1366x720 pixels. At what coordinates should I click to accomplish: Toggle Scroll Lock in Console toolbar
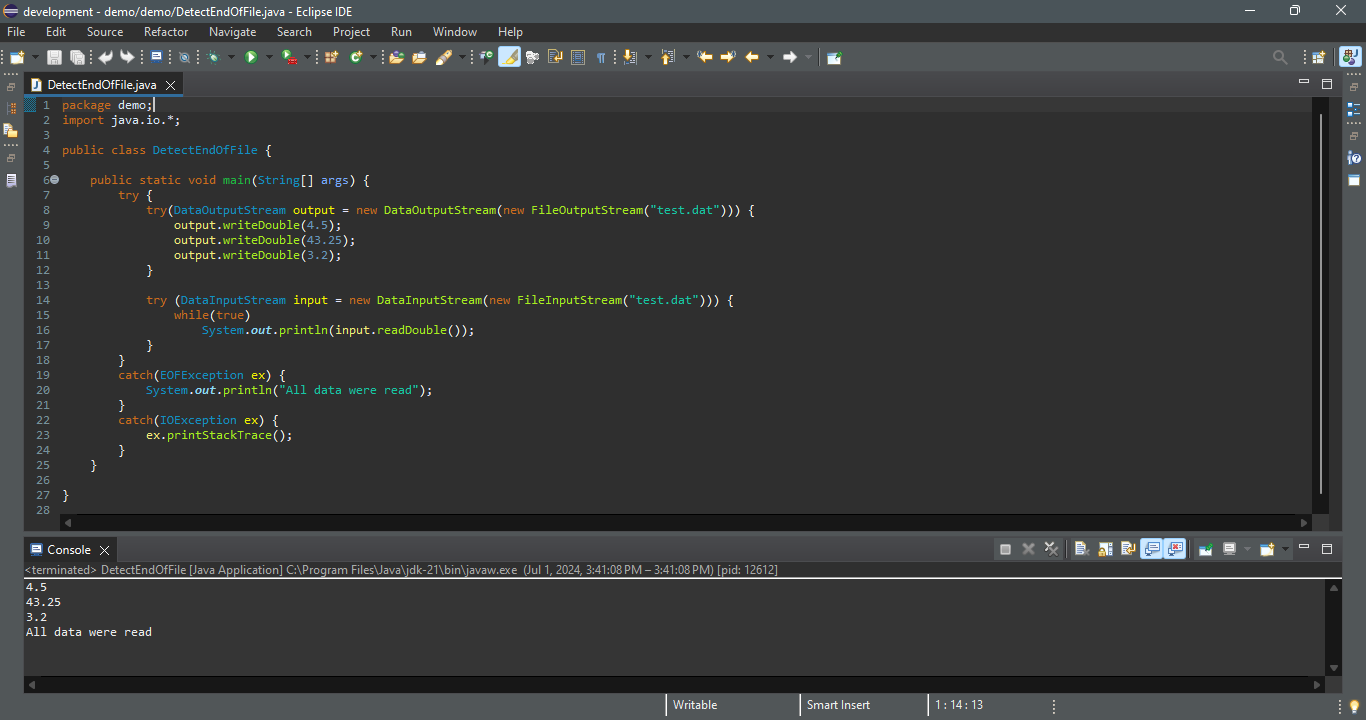[1105, 549]
